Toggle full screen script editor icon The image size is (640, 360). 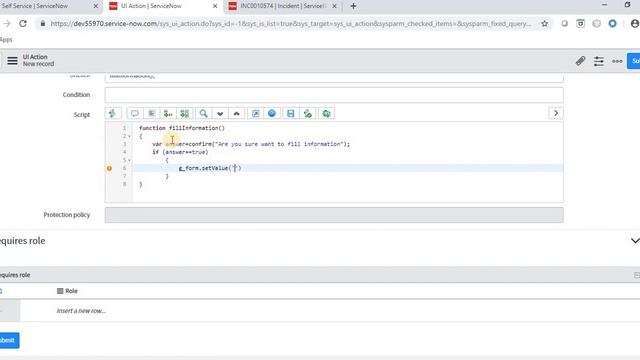[256, 113]
